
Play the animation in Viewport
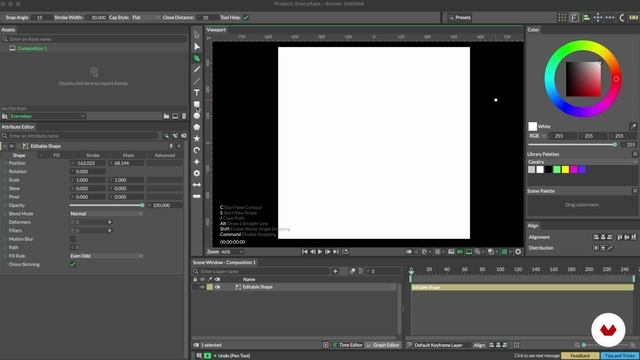(x=320, y=252)
